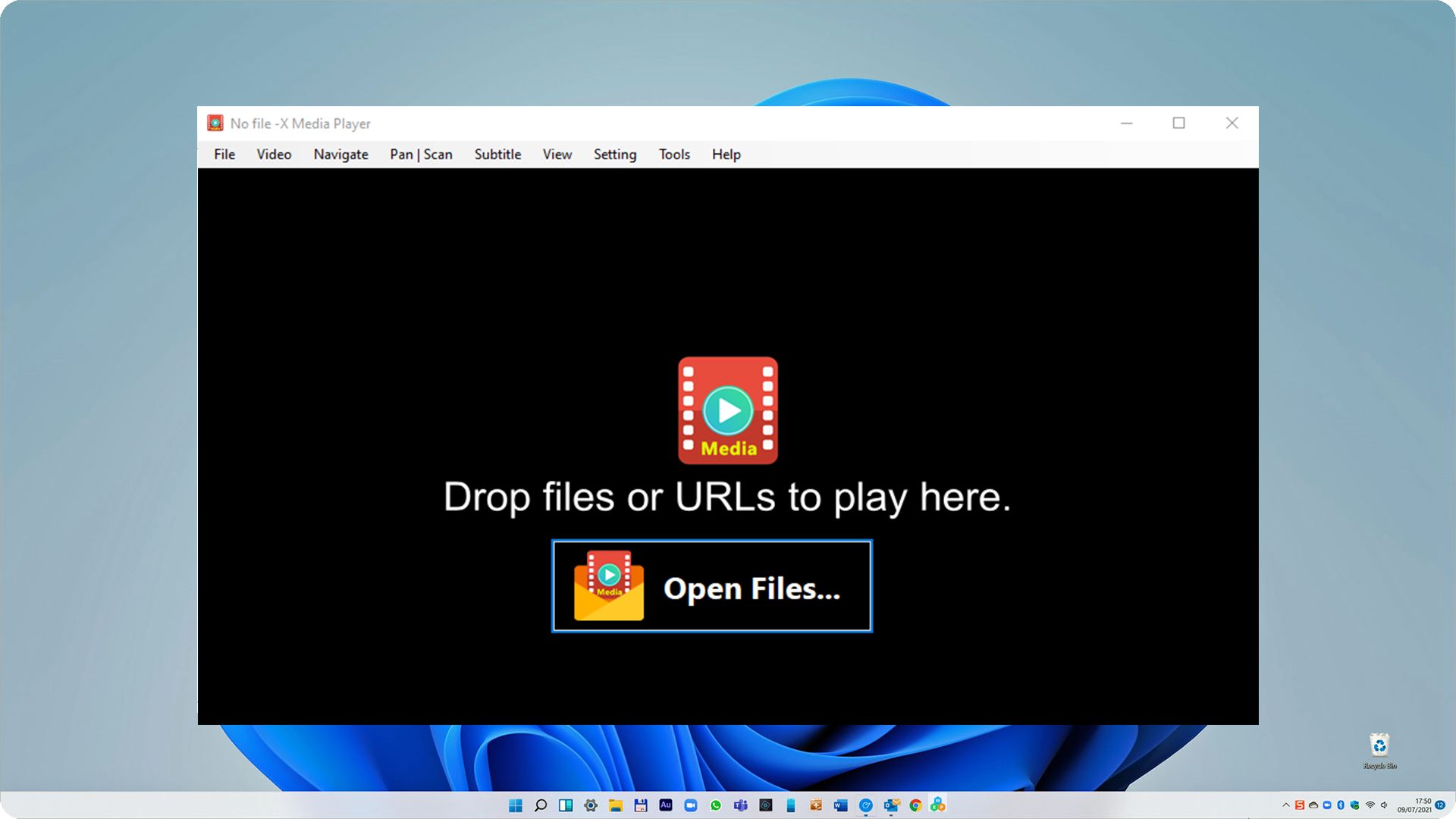Open the Subtitle menu
The width and height of the screenshot is (1456, 819).
(497, 154)
